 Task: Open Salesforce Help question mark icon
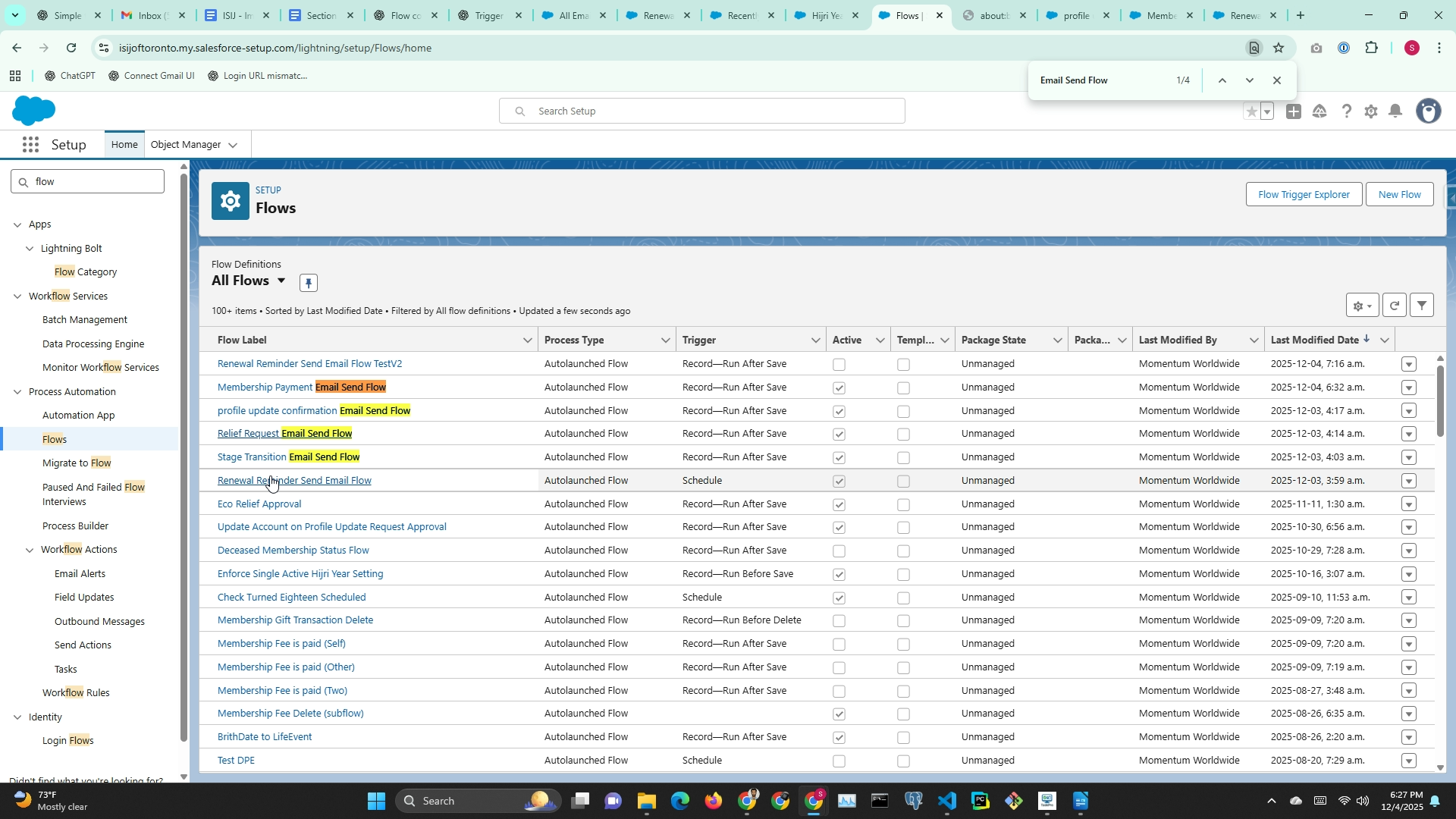coord(1346,111)
